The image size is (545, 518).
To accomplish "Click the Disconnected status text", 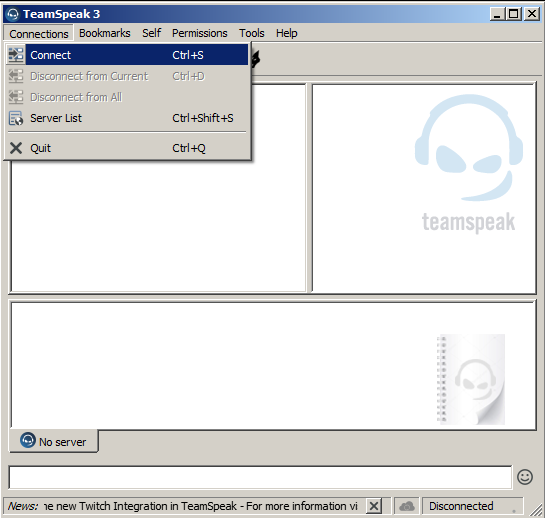I will tap(461, 506).
